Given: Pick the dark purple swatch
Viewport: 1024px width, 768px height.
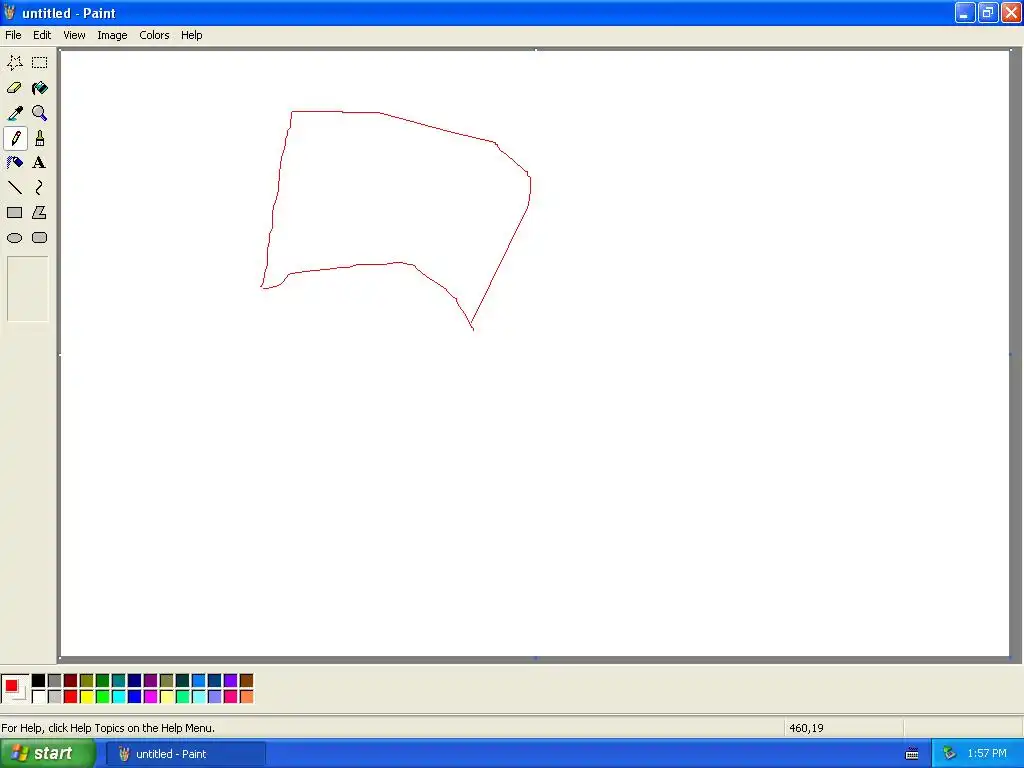Looking at the screenshot, I should coord(150,681).
